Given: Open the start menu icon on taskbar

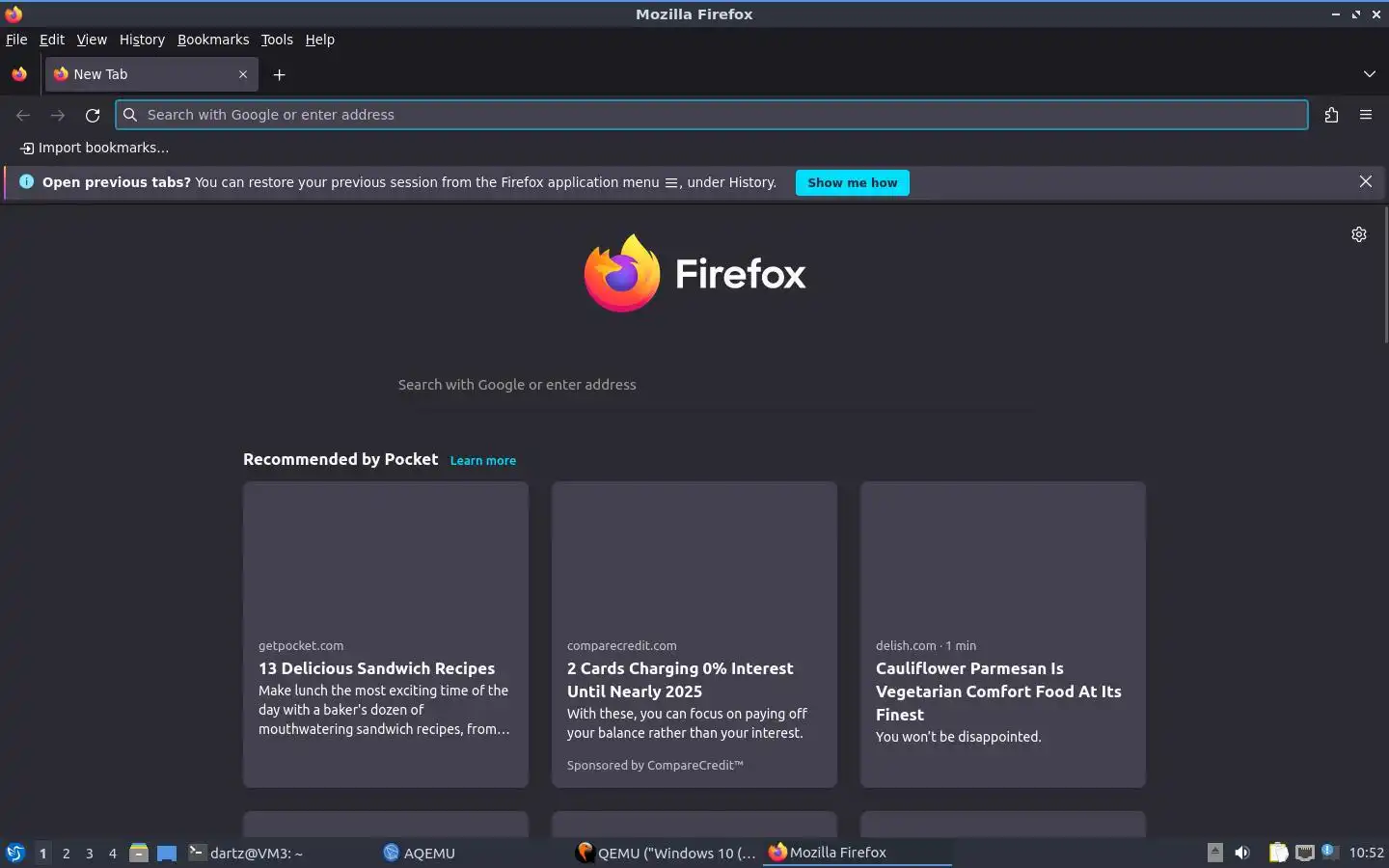Looking at the screenshot, I should point(15,853).
